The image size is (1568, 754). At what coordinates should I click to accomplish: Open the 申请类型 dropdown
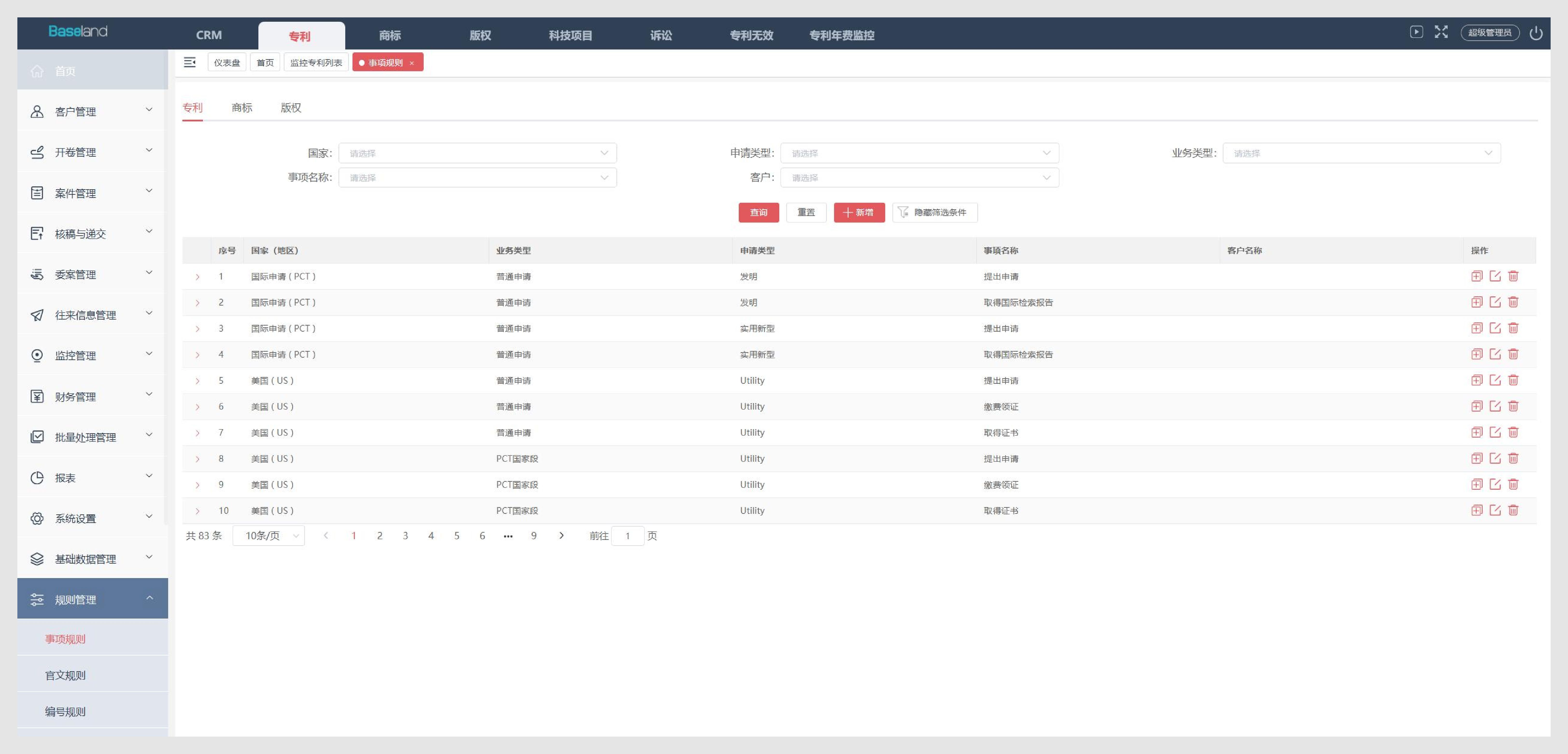pos(919,153)
